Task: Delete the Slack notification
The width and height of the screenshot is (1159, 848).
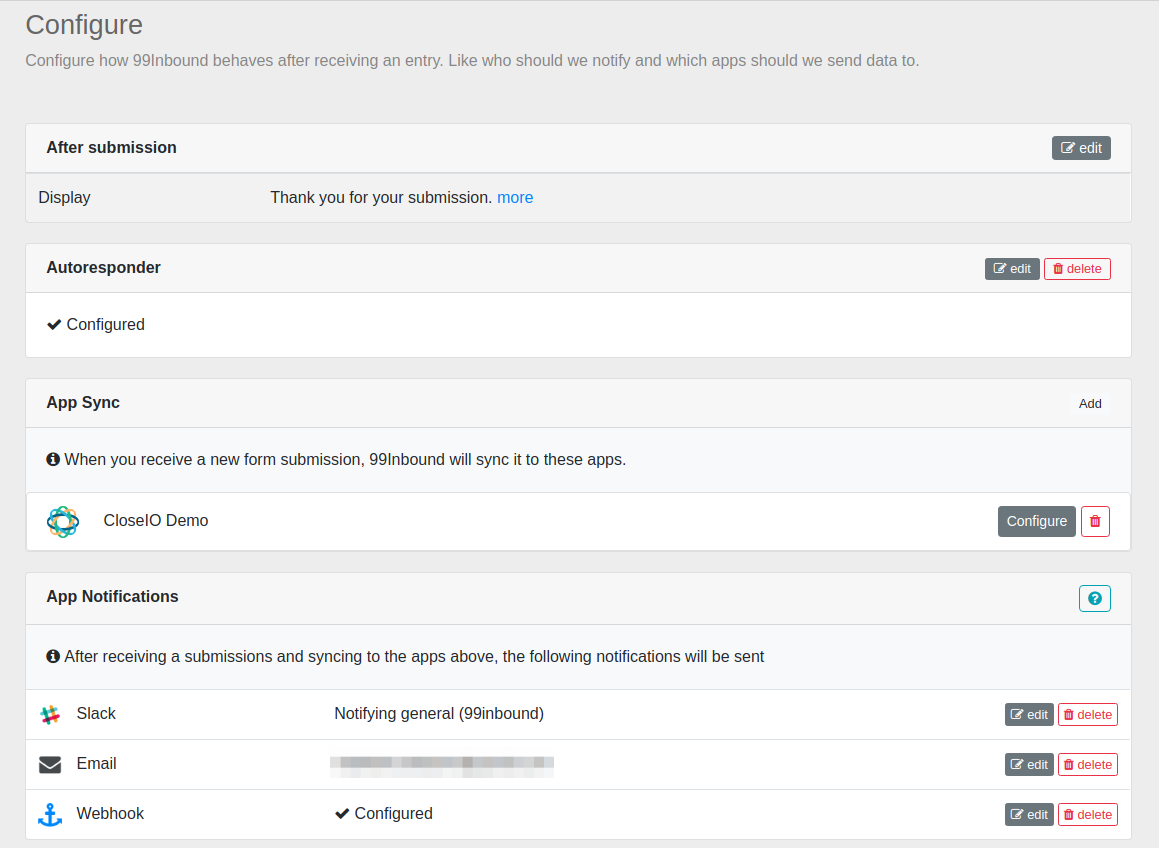Action: pyautogui.click(x=1087, y=715)
